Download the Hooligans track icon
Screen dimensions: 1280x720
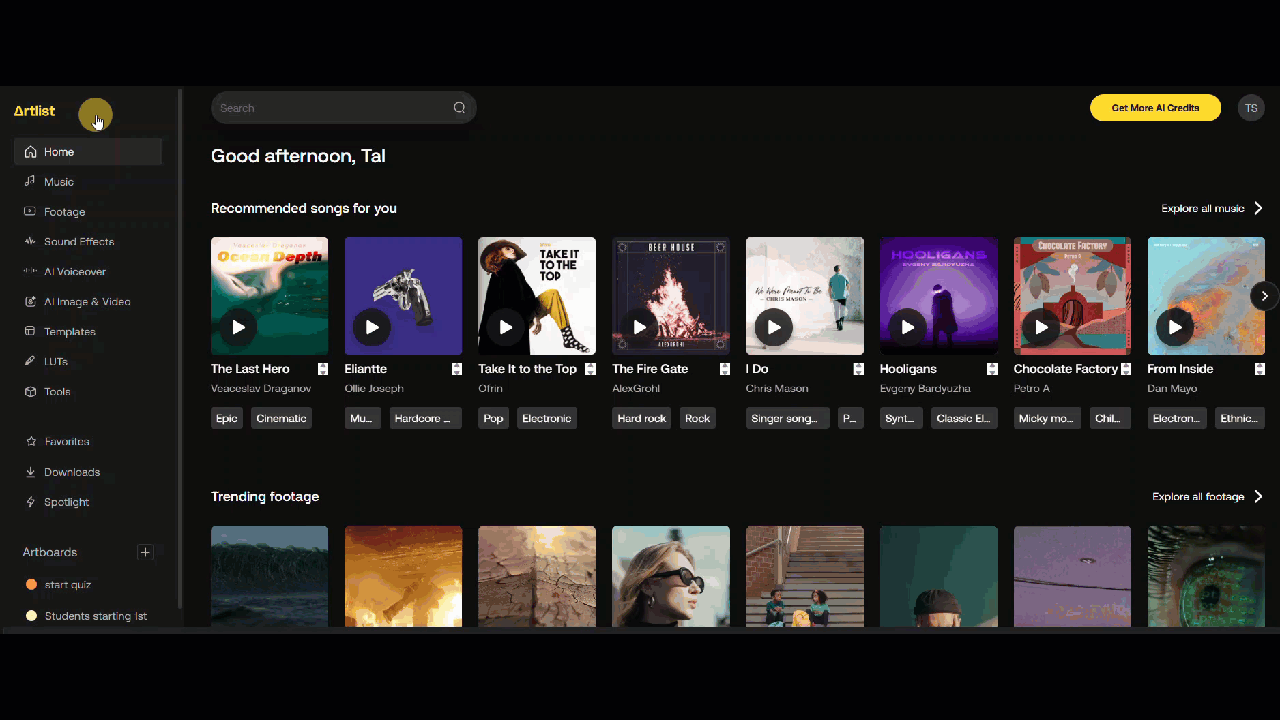pos(992,369)
